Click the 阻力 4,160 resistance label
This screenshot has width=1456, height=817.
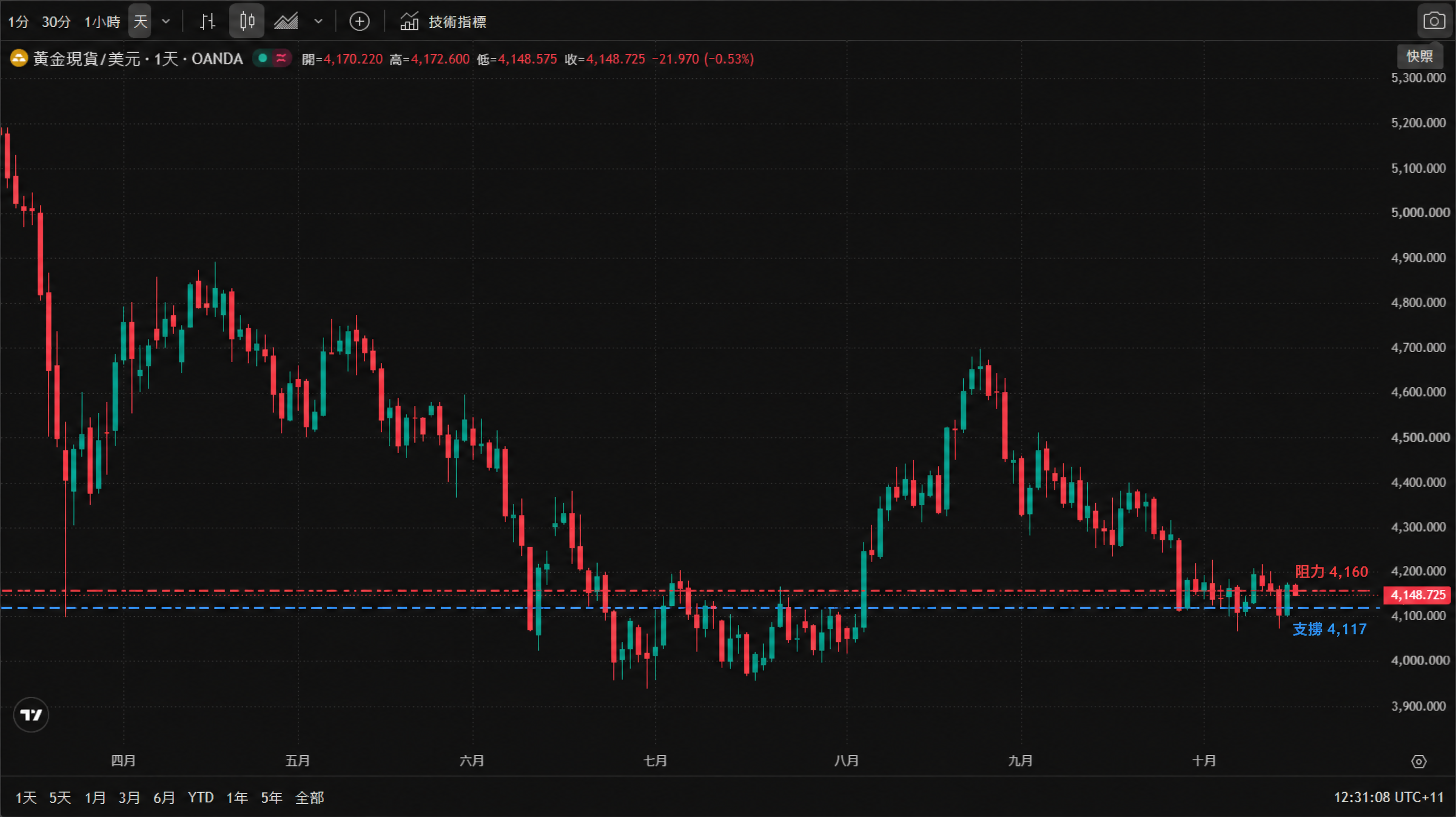click(1331, 572)
